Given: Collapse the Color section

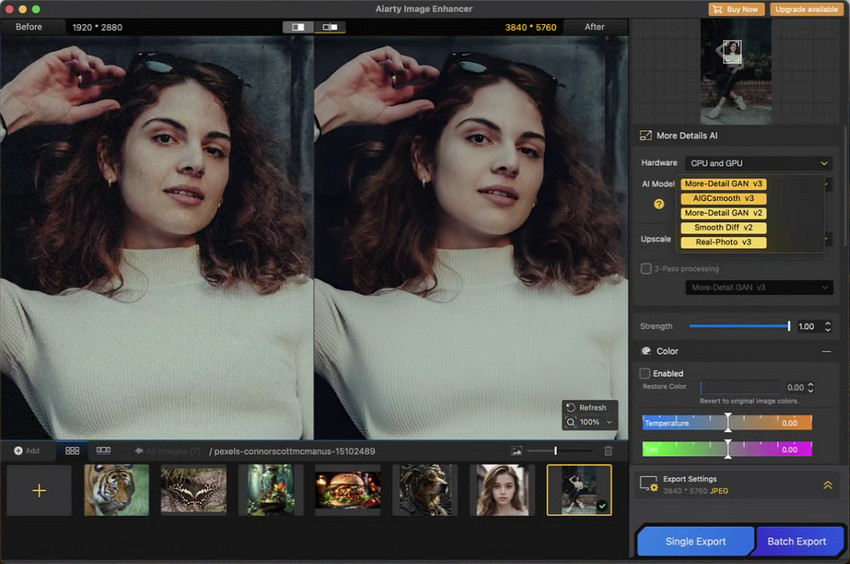Looking at the screenshot, I should click(826, 351).
